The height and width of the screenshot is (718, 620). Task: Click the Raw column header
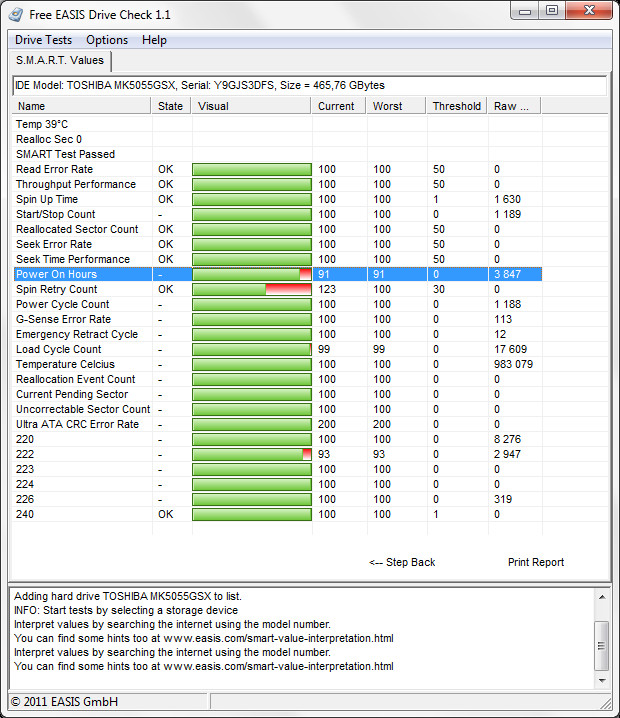coord(514,106)
